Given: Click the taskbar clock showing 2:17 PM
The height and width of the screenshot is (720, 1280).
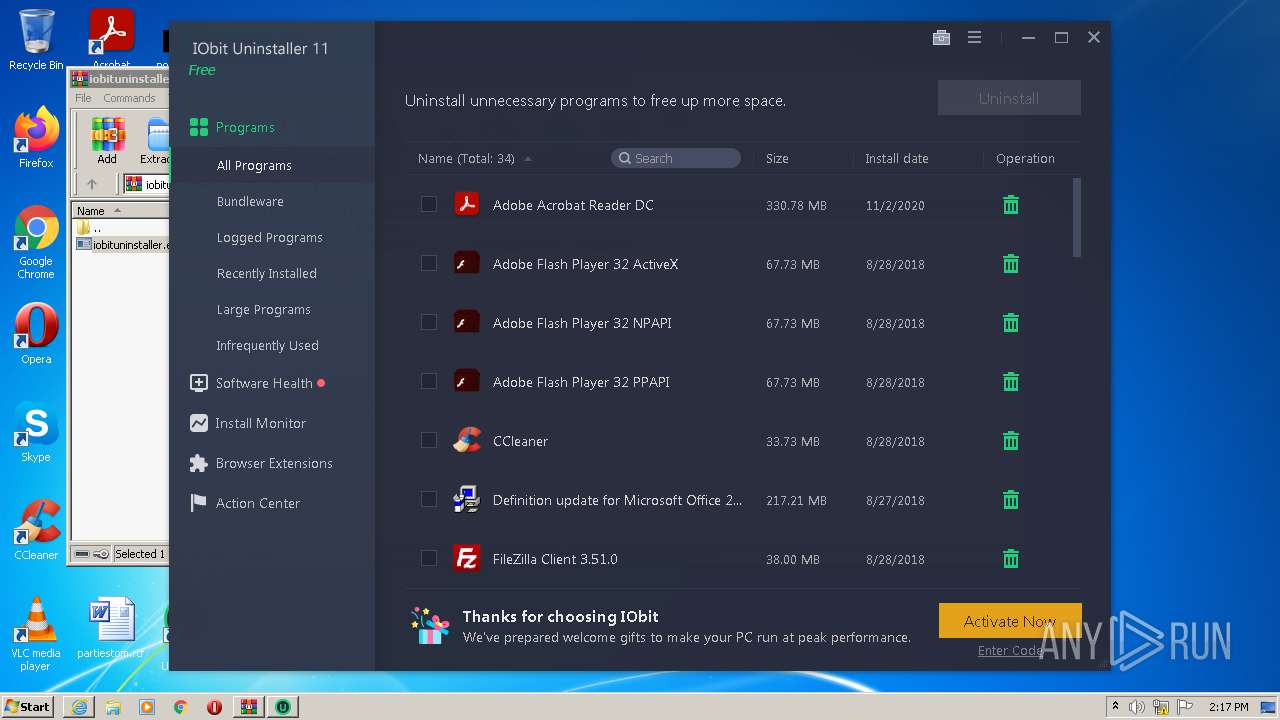Looking at the screenshot, I should (1228, 707).
